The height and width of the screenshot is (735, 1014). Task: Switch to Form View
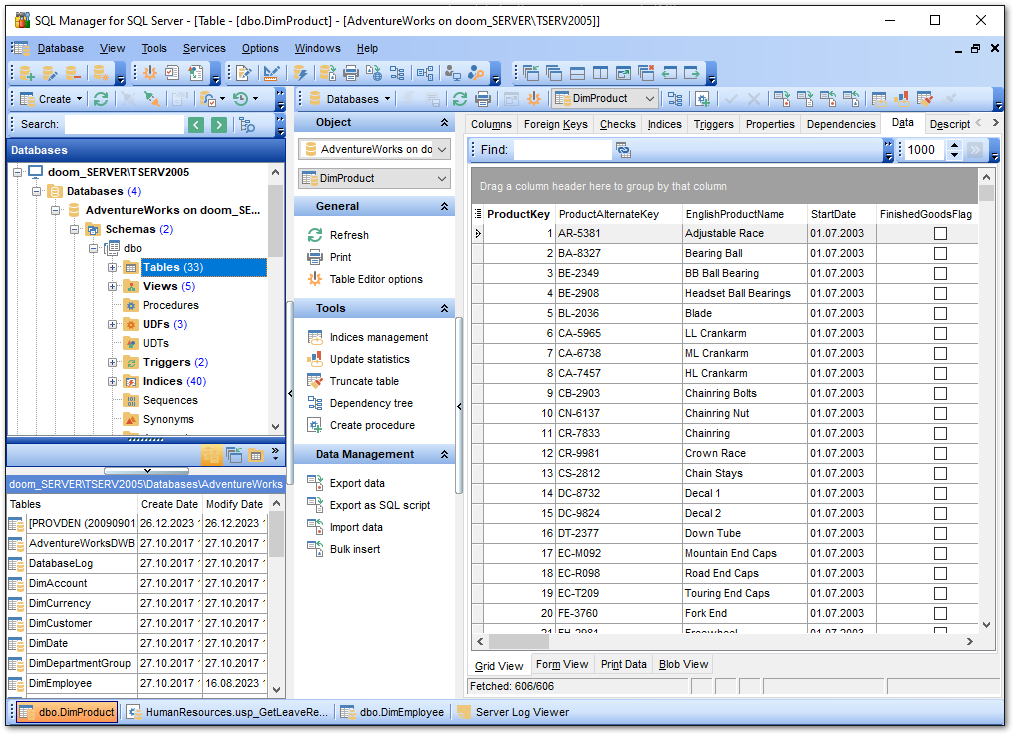[561, 665]
